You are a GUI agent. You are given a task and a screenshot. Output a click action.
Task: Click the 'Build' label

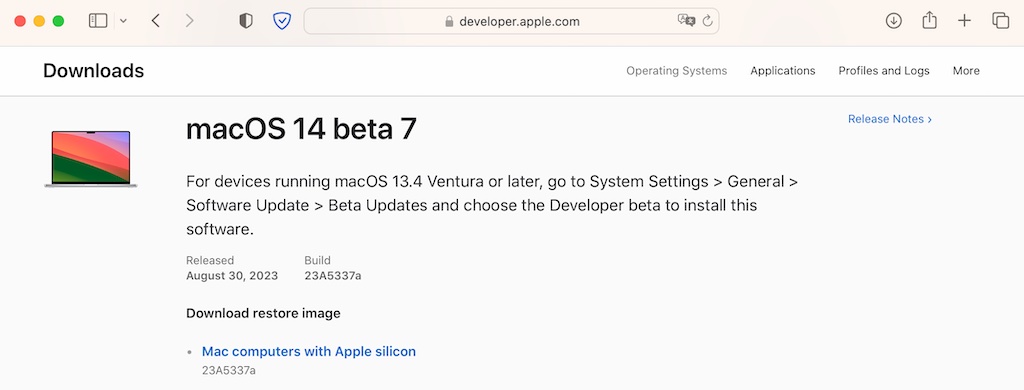coord(317,260)
